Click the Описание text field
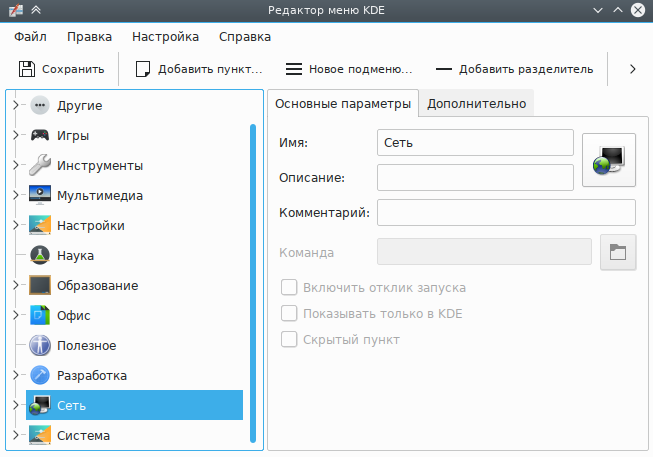 474,177
